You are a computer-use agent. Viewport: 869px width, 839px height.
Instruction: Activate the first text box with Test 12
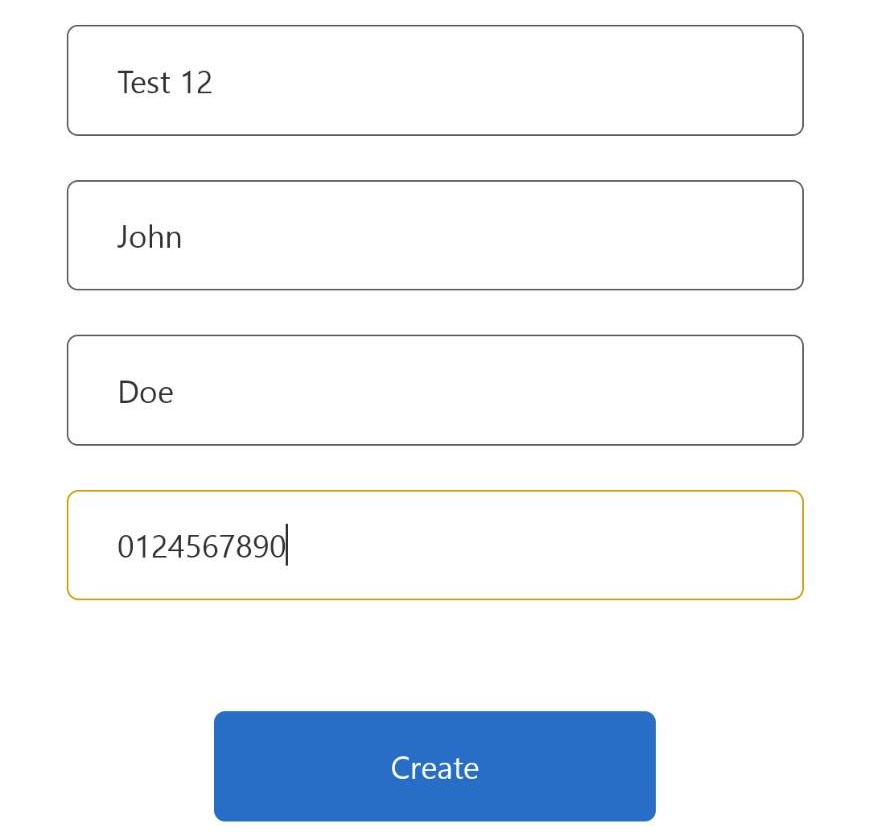[x=435, y=80]
